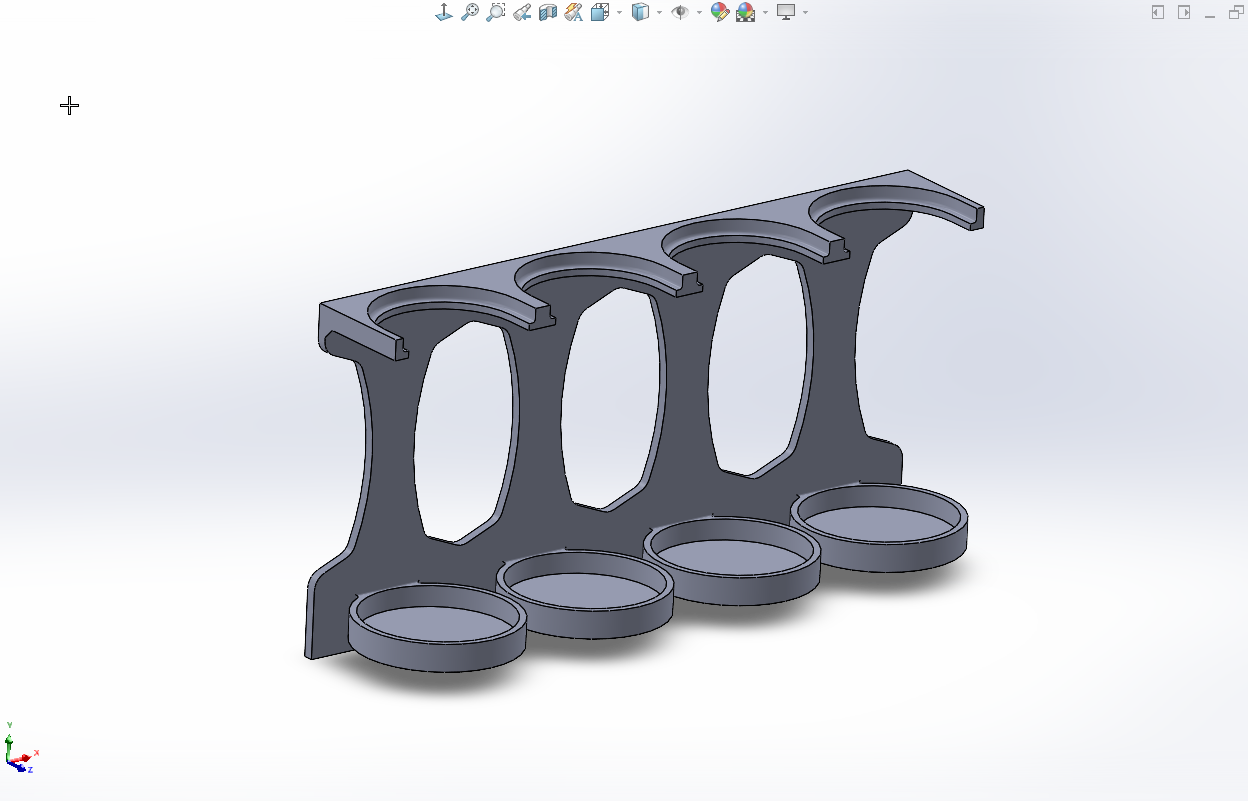Restore down the document window
1248x801 pixels.
1236,12
